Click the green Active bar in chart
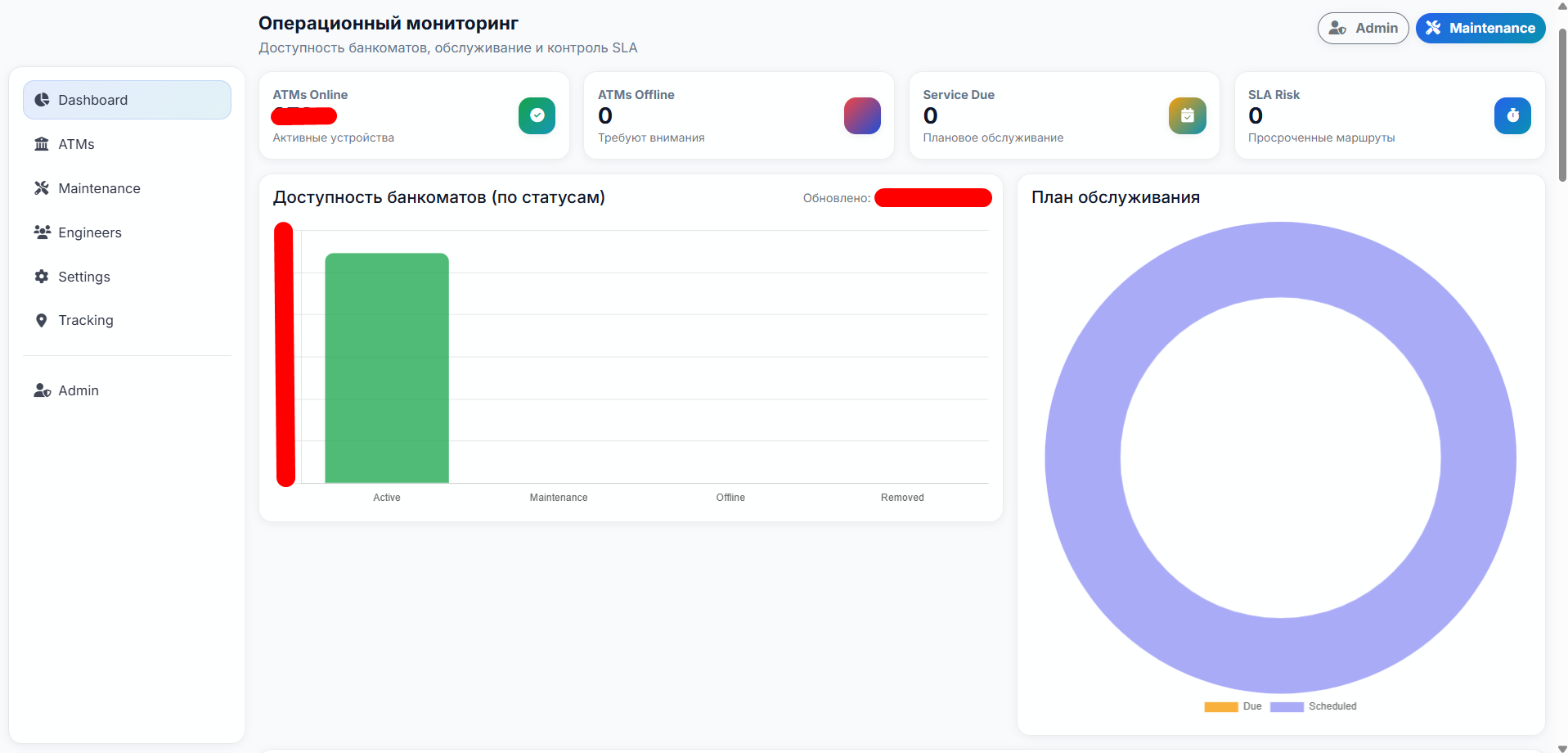1568x753 pixels. 387,368
